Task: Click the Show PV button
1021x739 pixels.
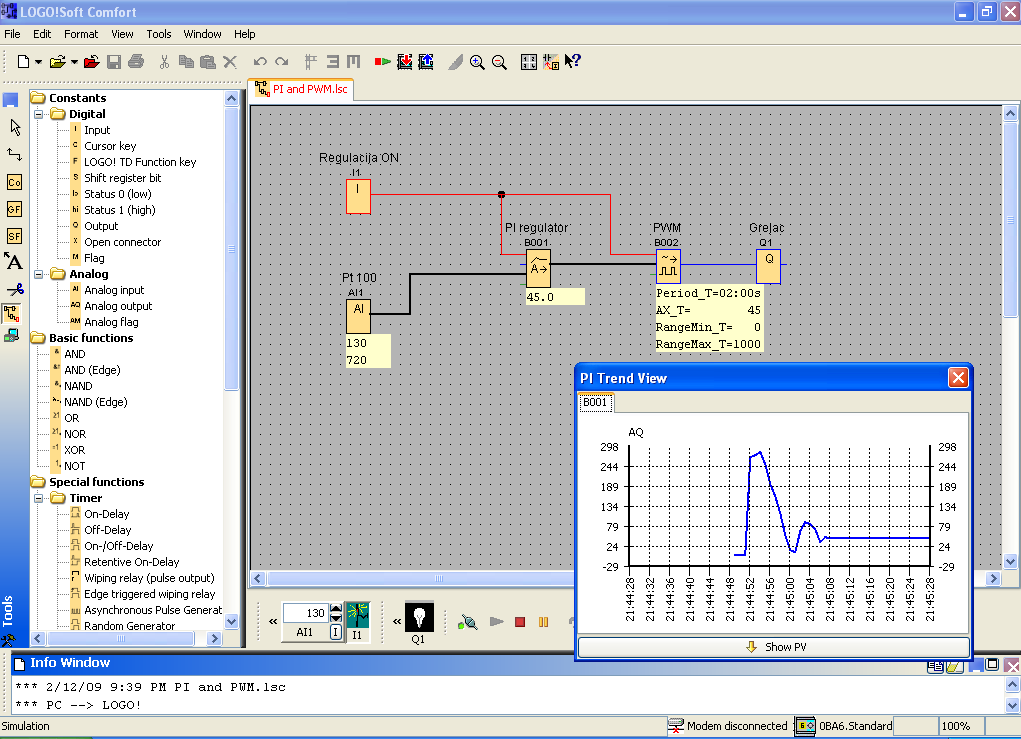Action: pyautogui.click(x=774, y=647)
